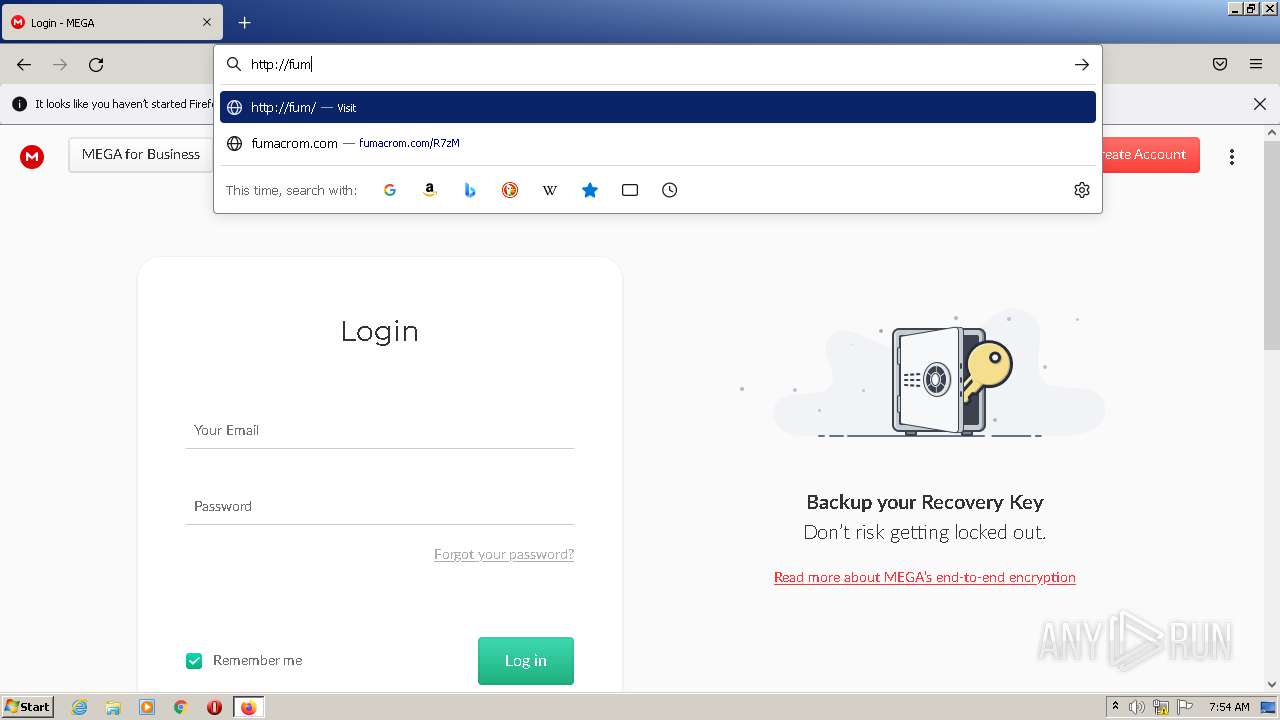Screen dimensions: 1280x720
Task: Click the Go arrow in address bar
Action: point(1082,64)
